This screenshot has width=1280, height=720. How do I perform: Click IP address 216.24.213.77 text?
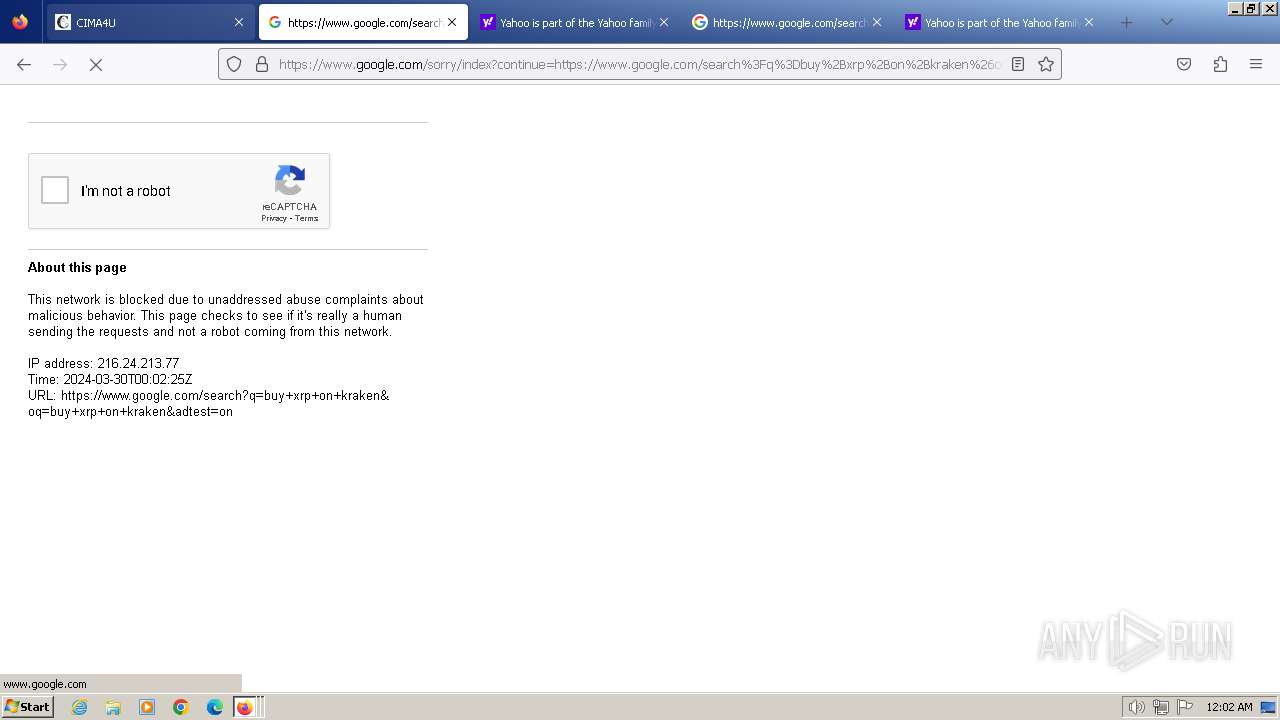(x=104, y=363)
